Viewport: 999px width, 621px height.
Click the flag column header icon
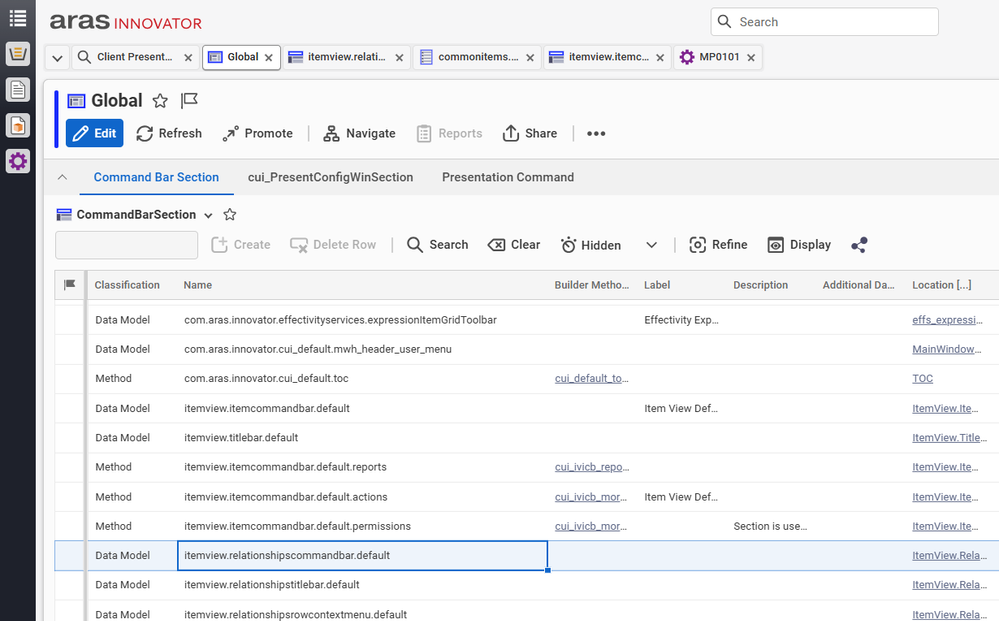70,285
